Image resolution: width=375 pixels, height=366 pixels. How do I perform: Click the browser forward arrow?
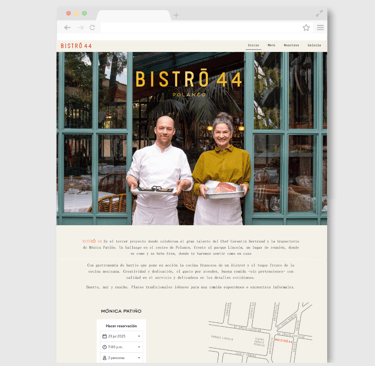[80, 28]
